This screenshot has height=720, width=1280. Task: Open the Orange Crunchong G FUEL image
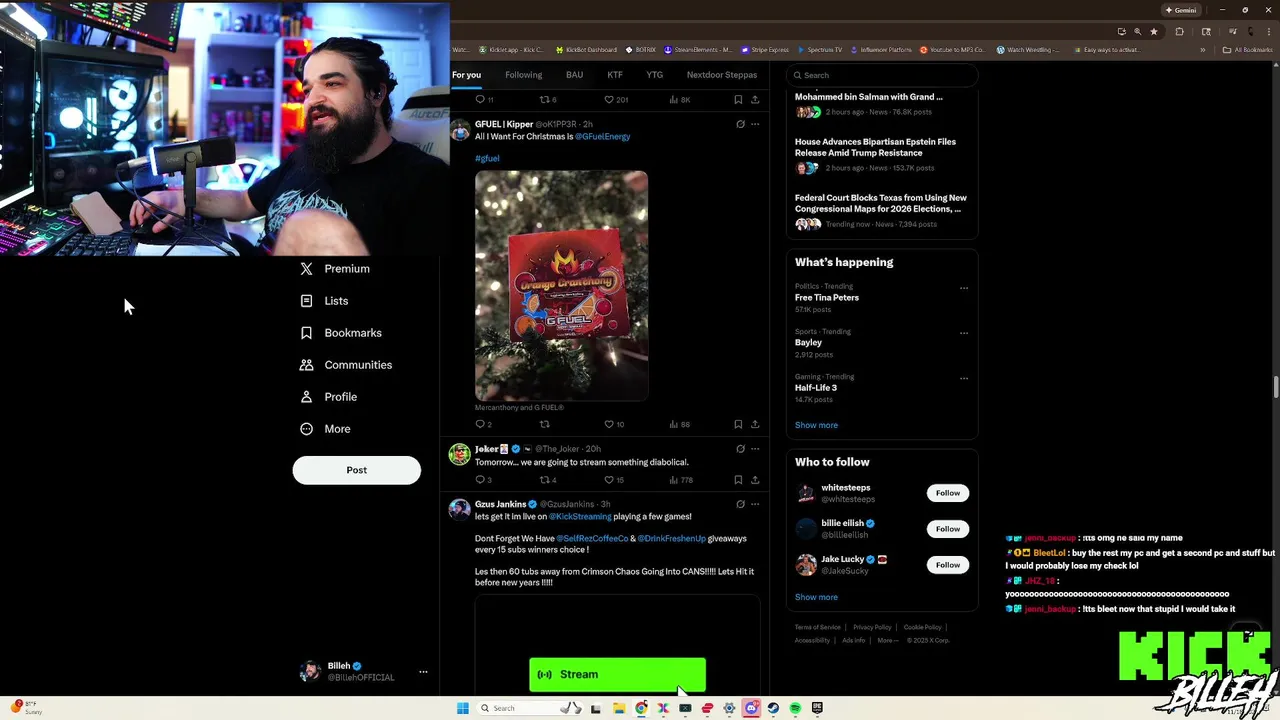coord(561,286)
